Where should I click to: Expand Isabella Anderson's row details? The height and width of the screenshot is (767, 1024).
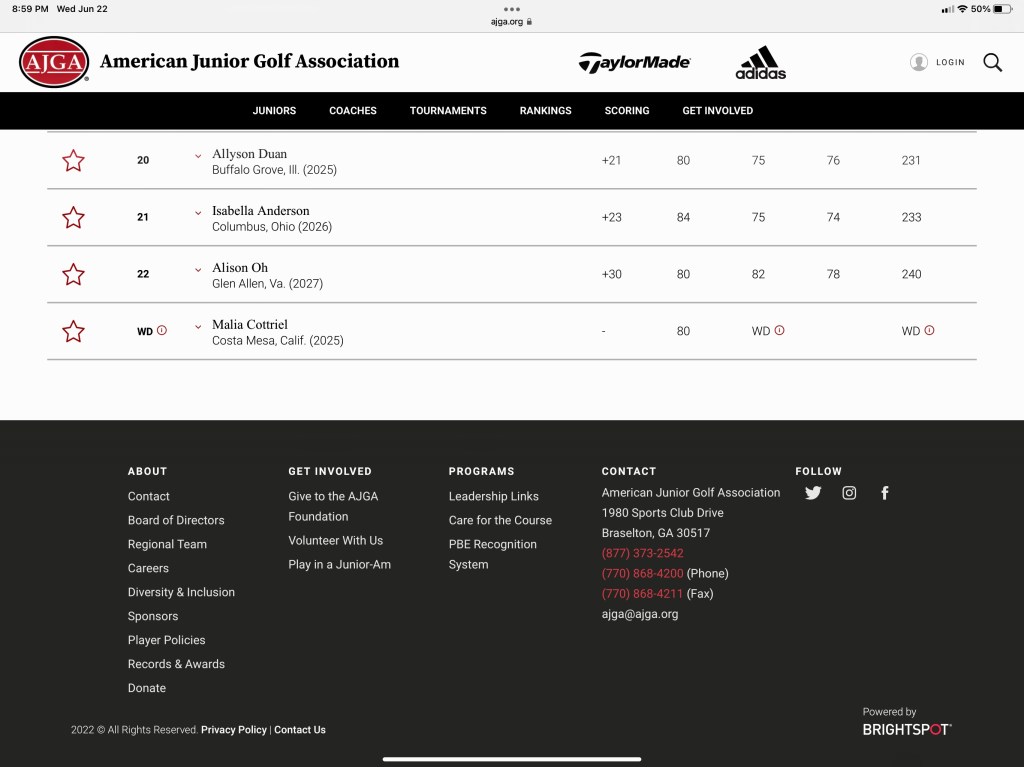[198, 213]
